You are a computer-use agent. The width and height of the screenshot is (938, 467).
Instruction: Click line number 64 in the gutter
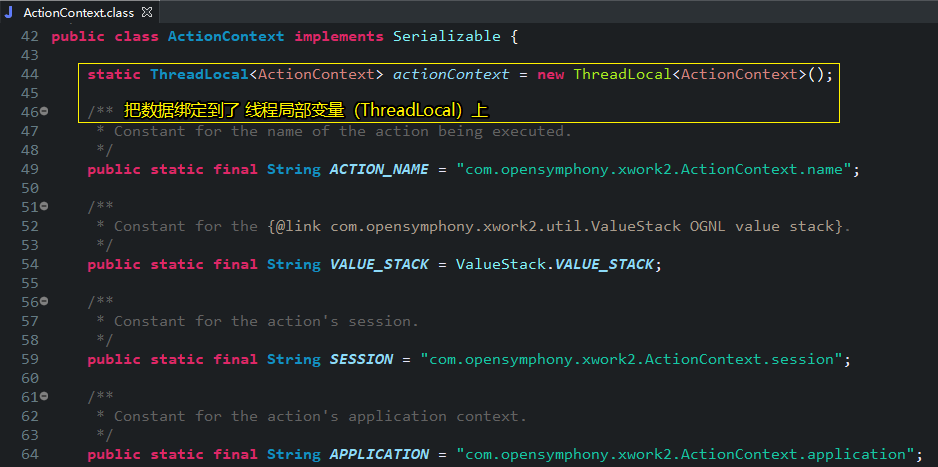tap(29, 454)
